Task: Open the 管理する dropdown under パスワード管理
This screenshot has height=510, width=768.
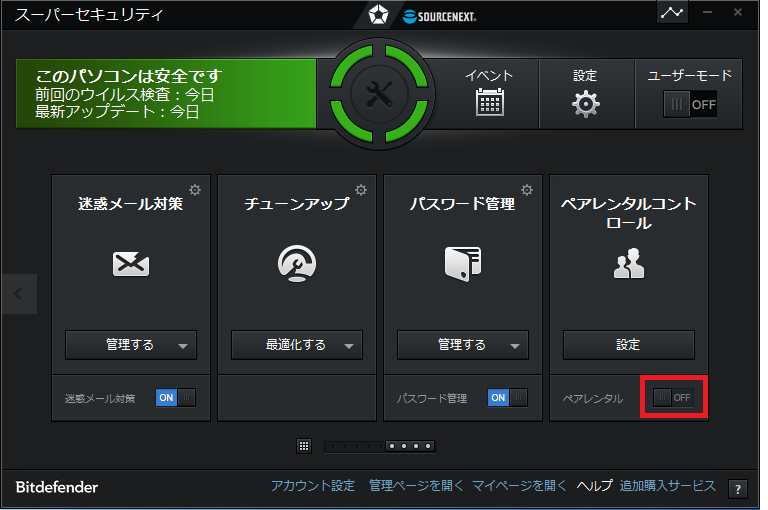Action: pyautogui.click(x=514, y=346)
